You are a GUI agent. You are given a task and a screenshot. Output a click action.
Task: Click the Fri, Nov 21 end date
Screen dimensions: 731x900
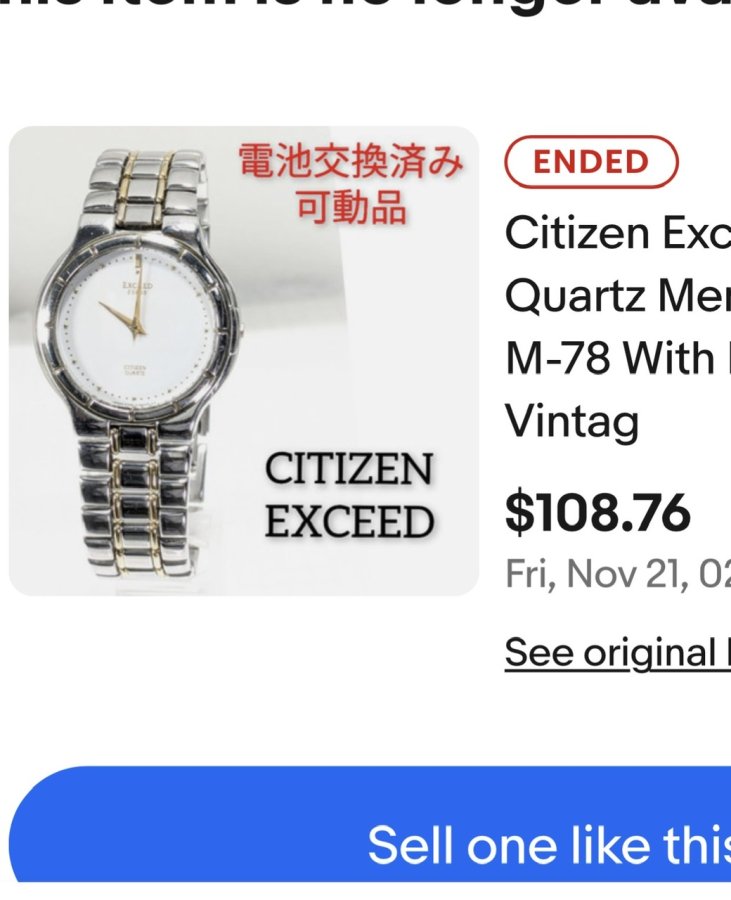coord(618,573)
